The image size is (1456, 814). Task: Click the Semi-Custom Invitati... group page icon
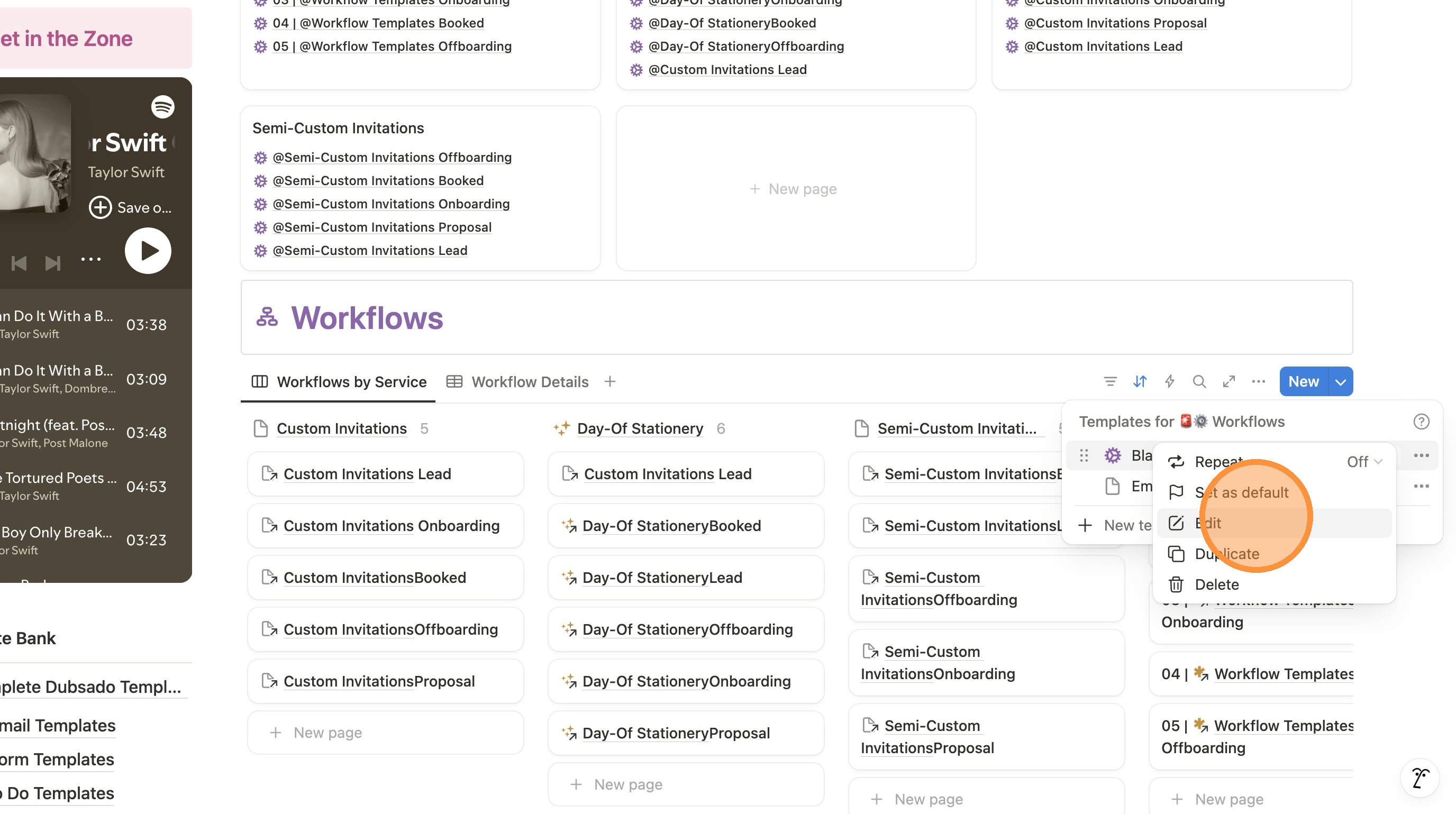tap(862, 429)
